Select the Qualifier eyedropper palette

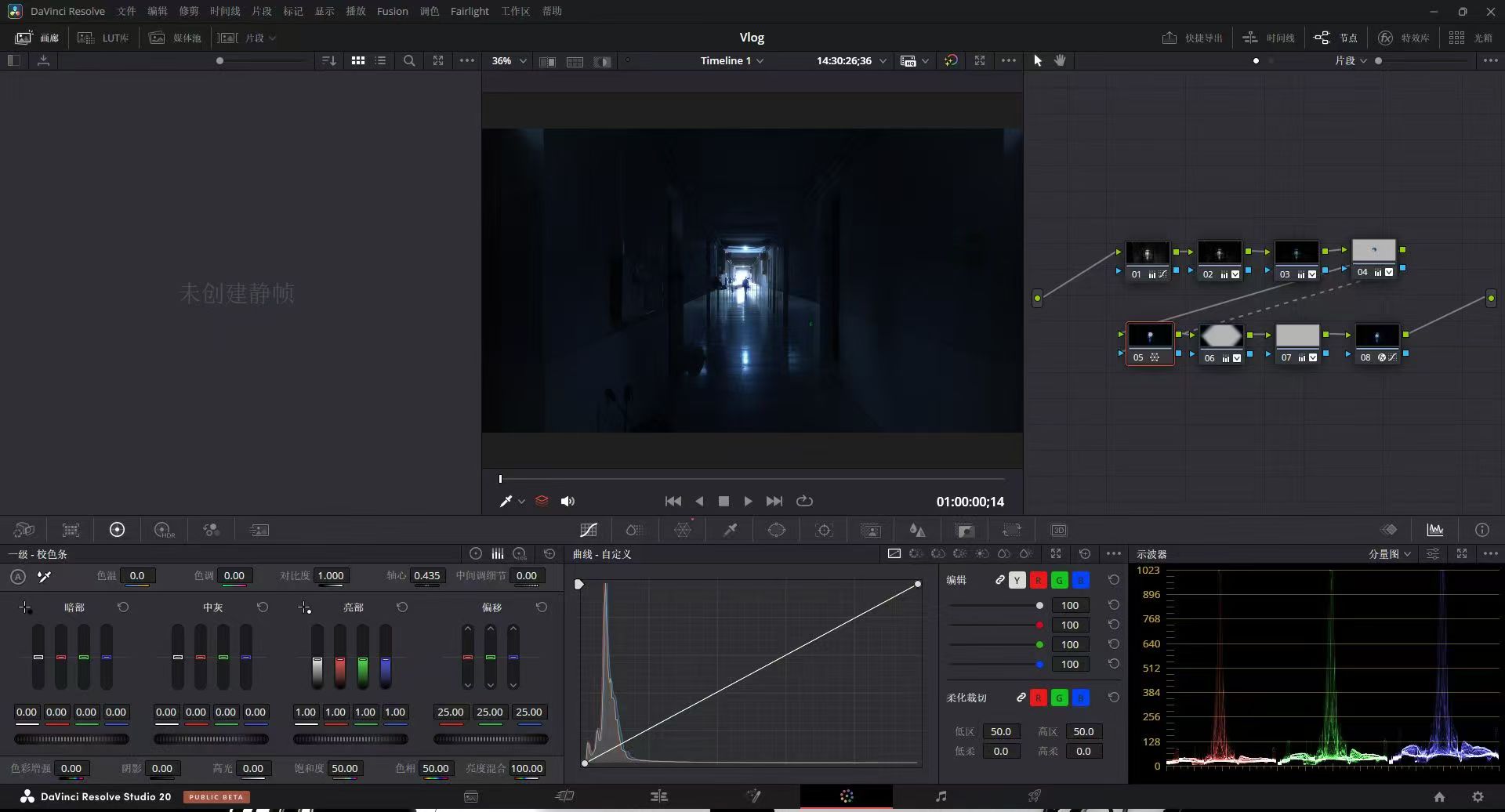730,530
